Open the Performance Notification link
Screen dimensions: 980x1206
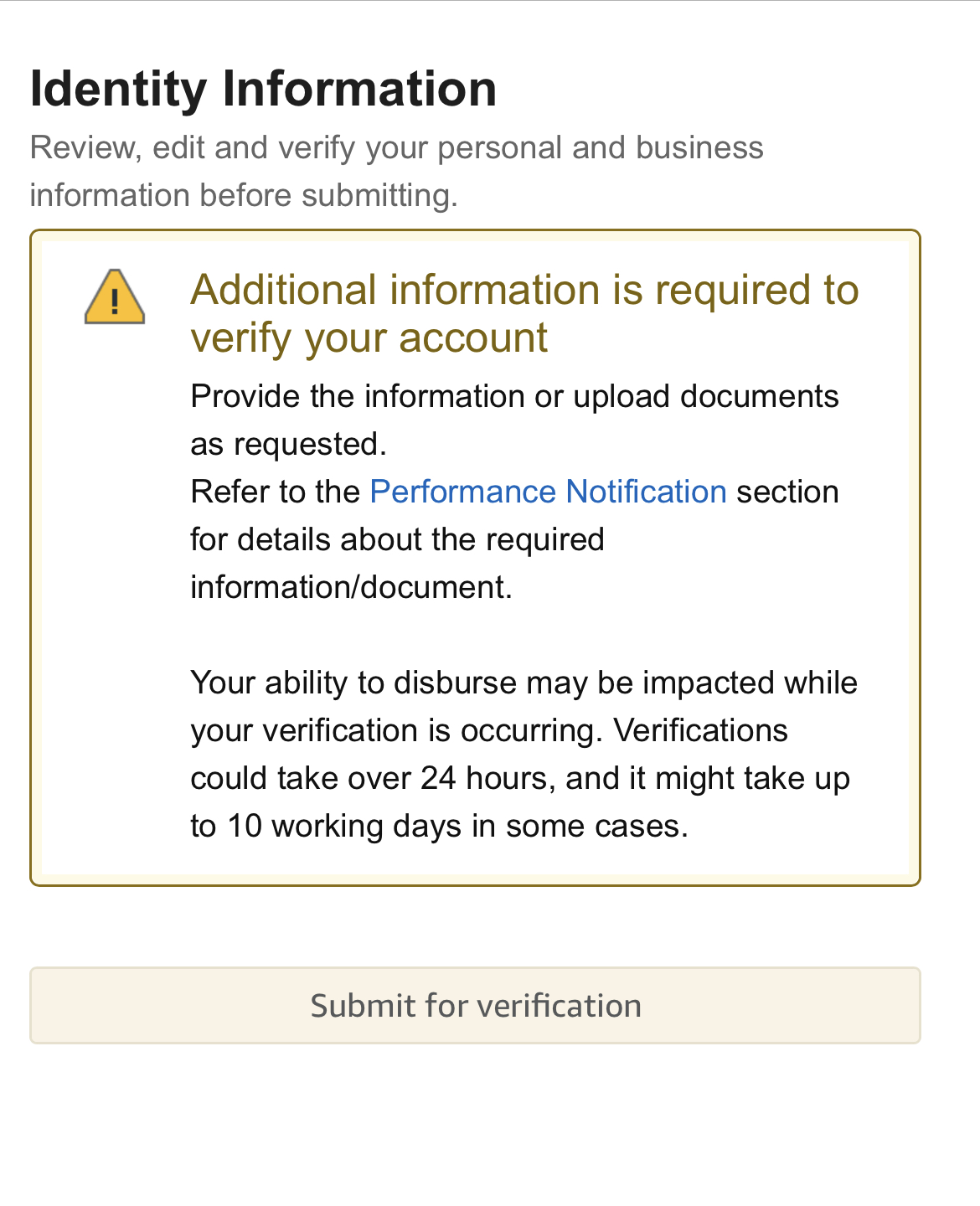point(548,492)
